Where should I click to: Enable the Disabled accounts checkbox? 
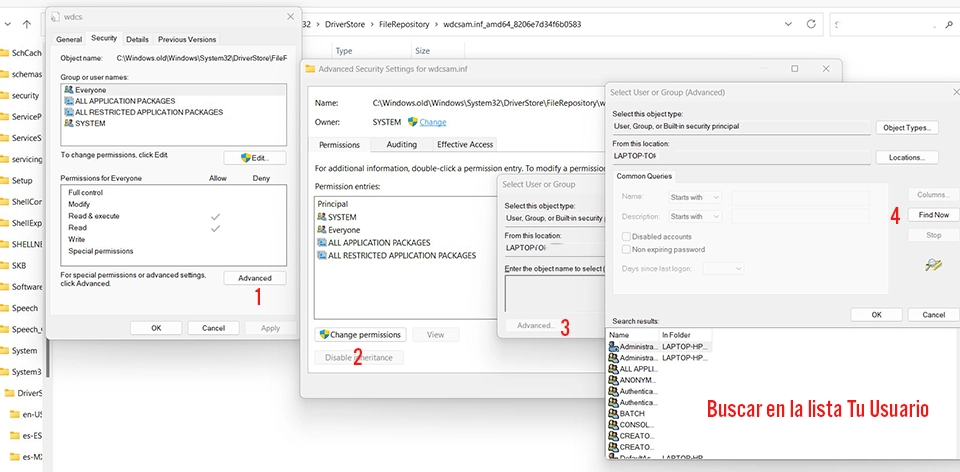626,236
